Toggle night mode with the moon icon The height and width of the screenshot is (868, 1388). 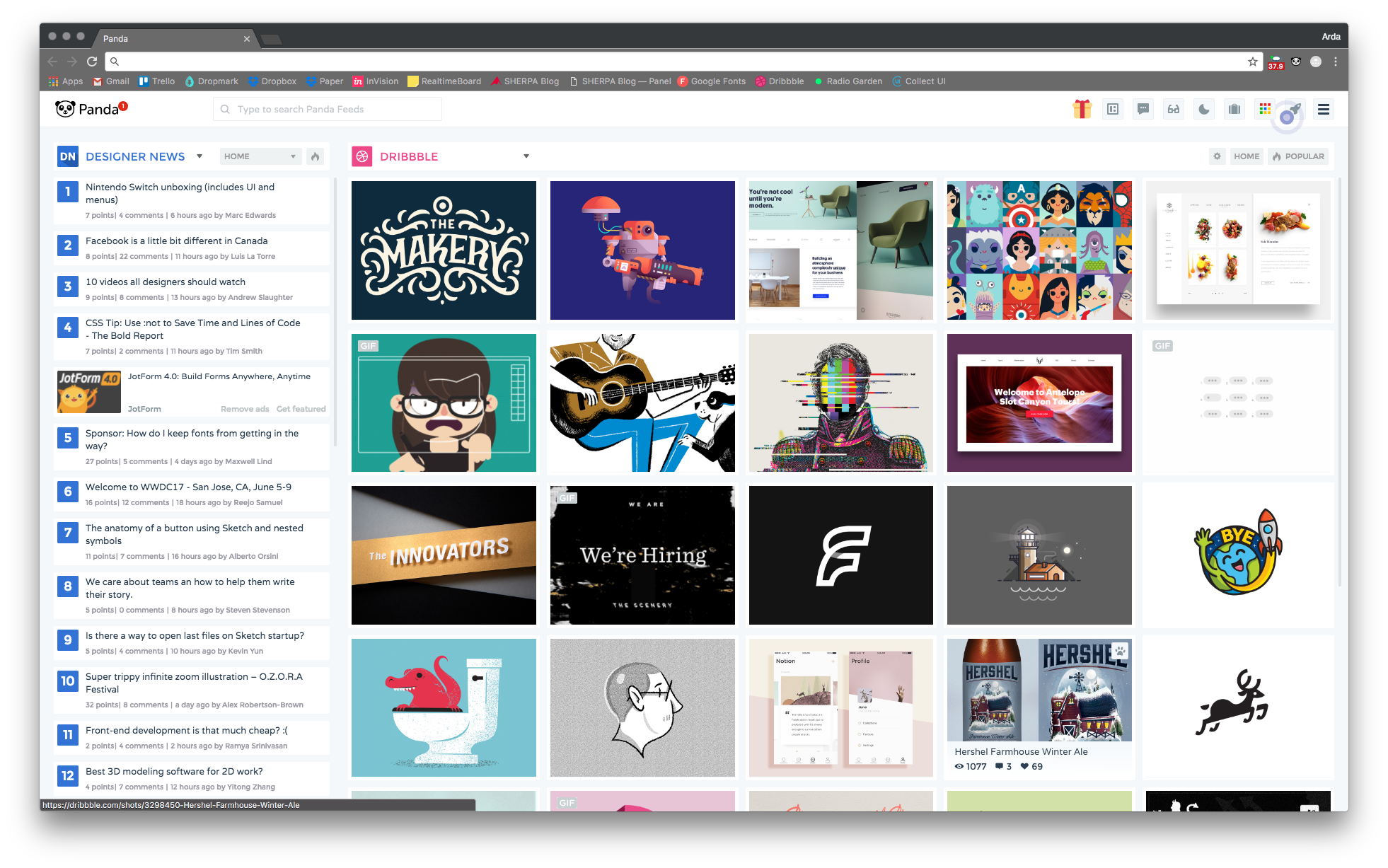[x=1204, y=109]
